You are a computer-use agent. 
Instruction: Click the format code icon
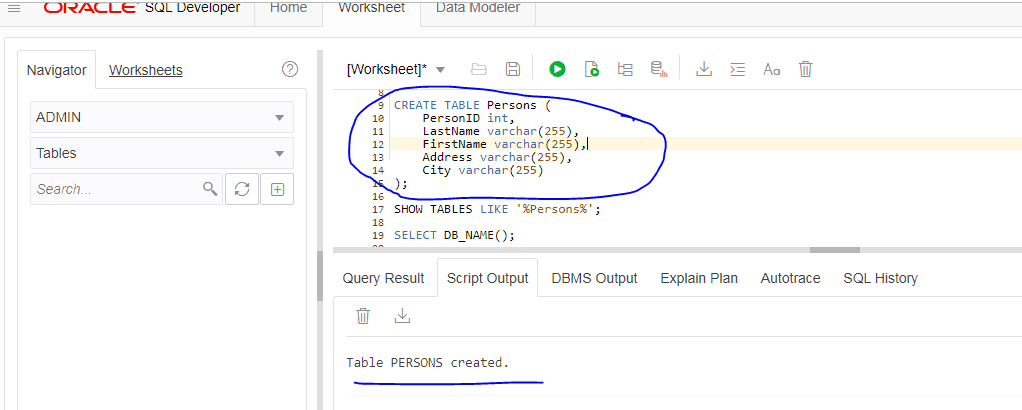click(737, 69)
